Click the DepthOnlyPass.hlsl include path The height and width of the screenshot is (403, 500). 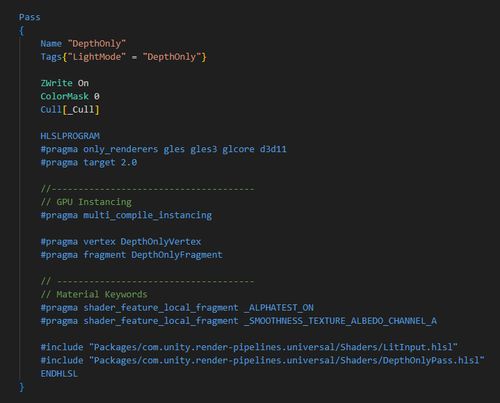click(287, 361)
